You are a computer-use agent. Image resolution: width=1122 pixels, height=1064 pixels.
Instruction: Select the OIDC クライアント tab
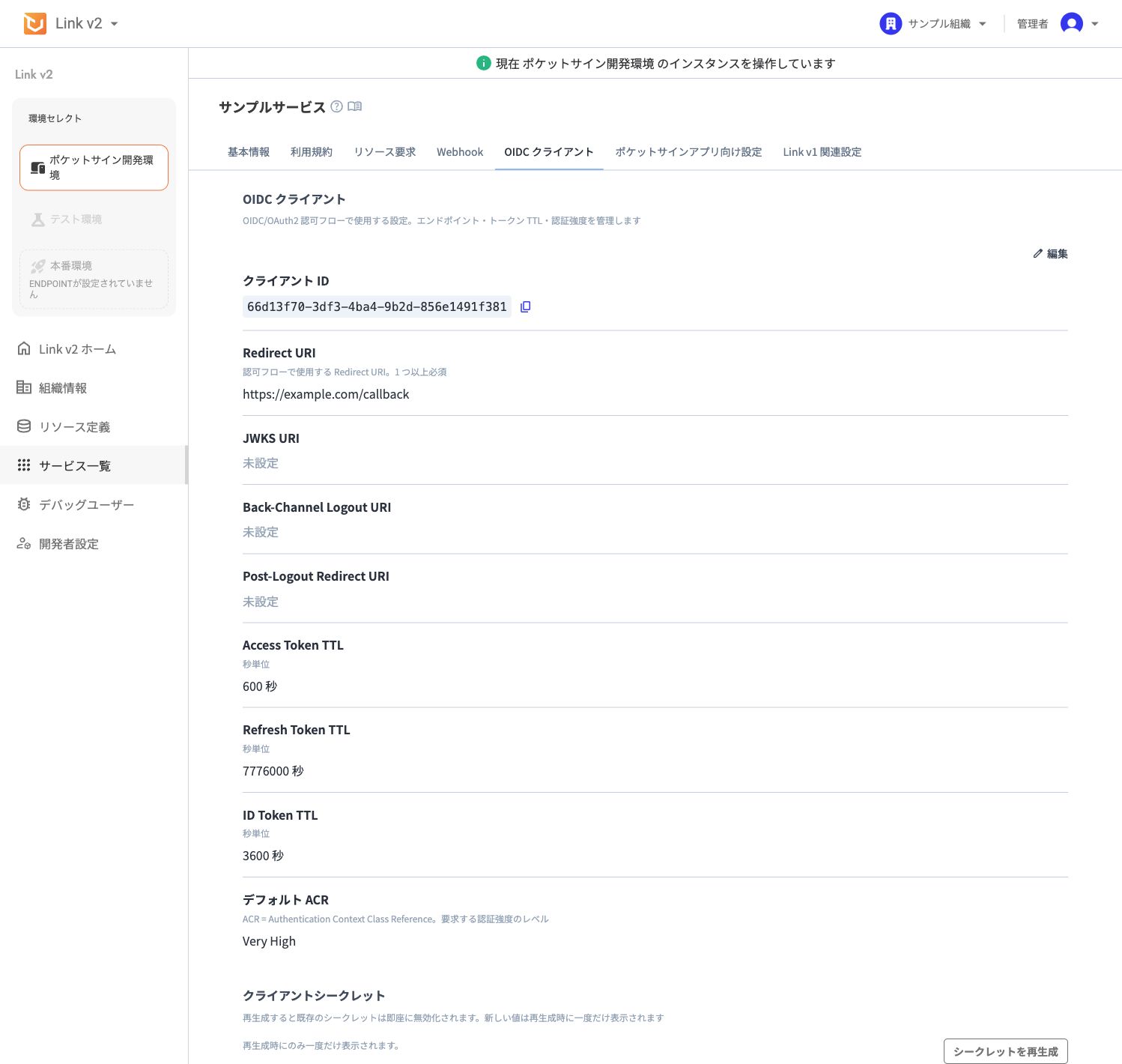(549, 152)
